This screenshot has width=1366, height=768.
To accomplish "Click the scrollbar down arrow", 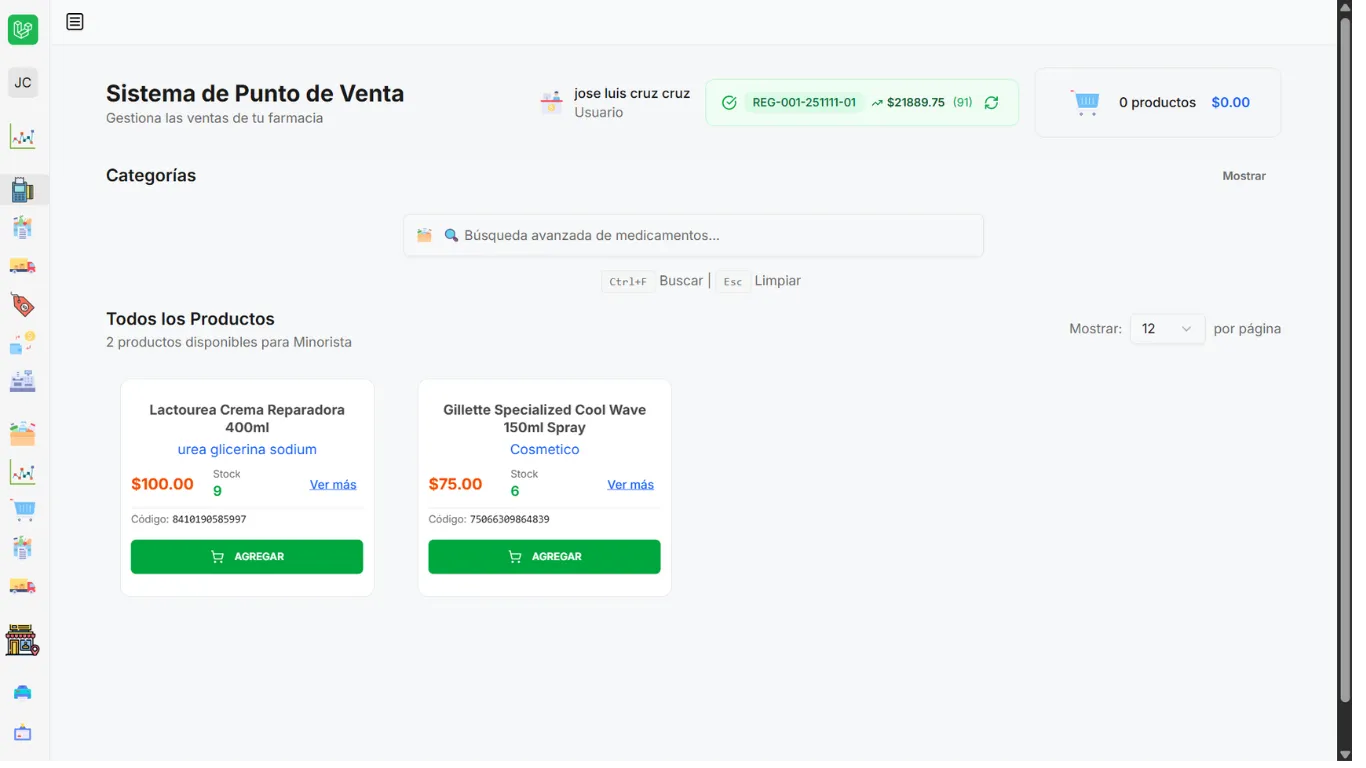I will [x=1345, y=754].
